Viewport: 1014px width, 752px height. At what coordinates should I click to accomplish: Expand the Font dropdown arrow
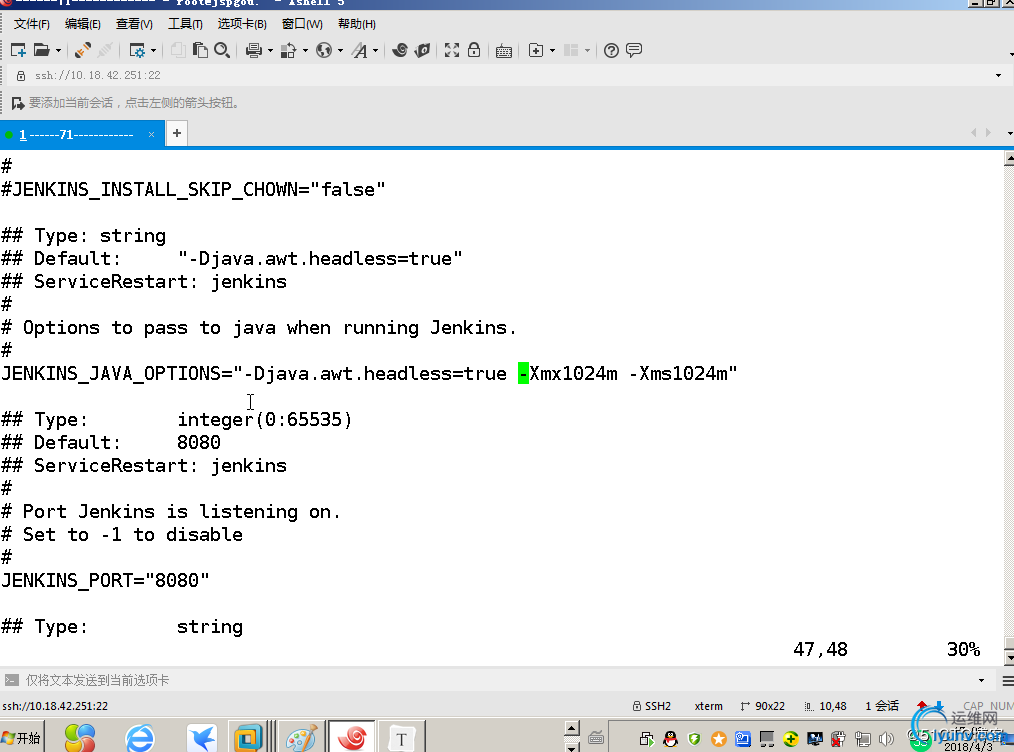point(375,50)
